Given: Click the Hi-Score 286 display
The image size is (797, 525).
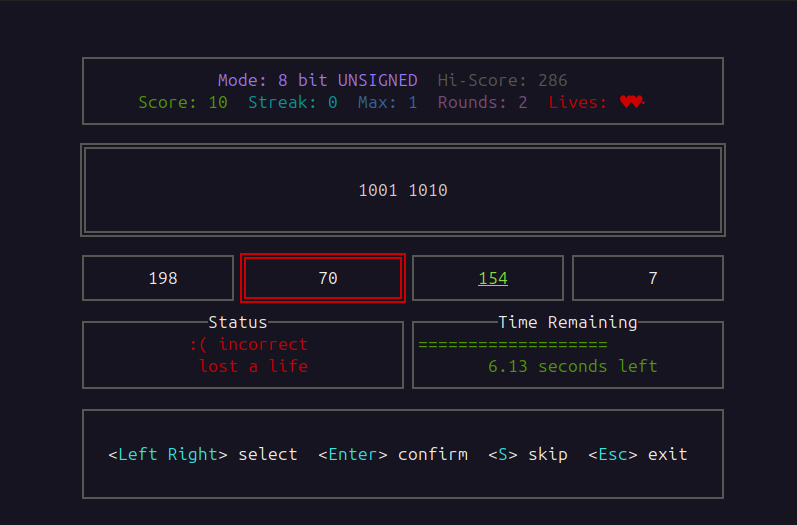Looking at the screenshot, I should click(502, 80).
